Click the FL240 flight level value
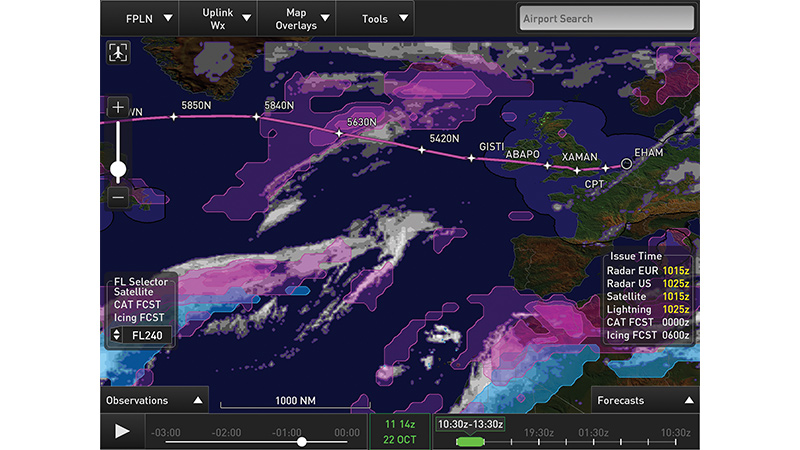Screen dimensions: 800x450 click(x=147, y=335)
